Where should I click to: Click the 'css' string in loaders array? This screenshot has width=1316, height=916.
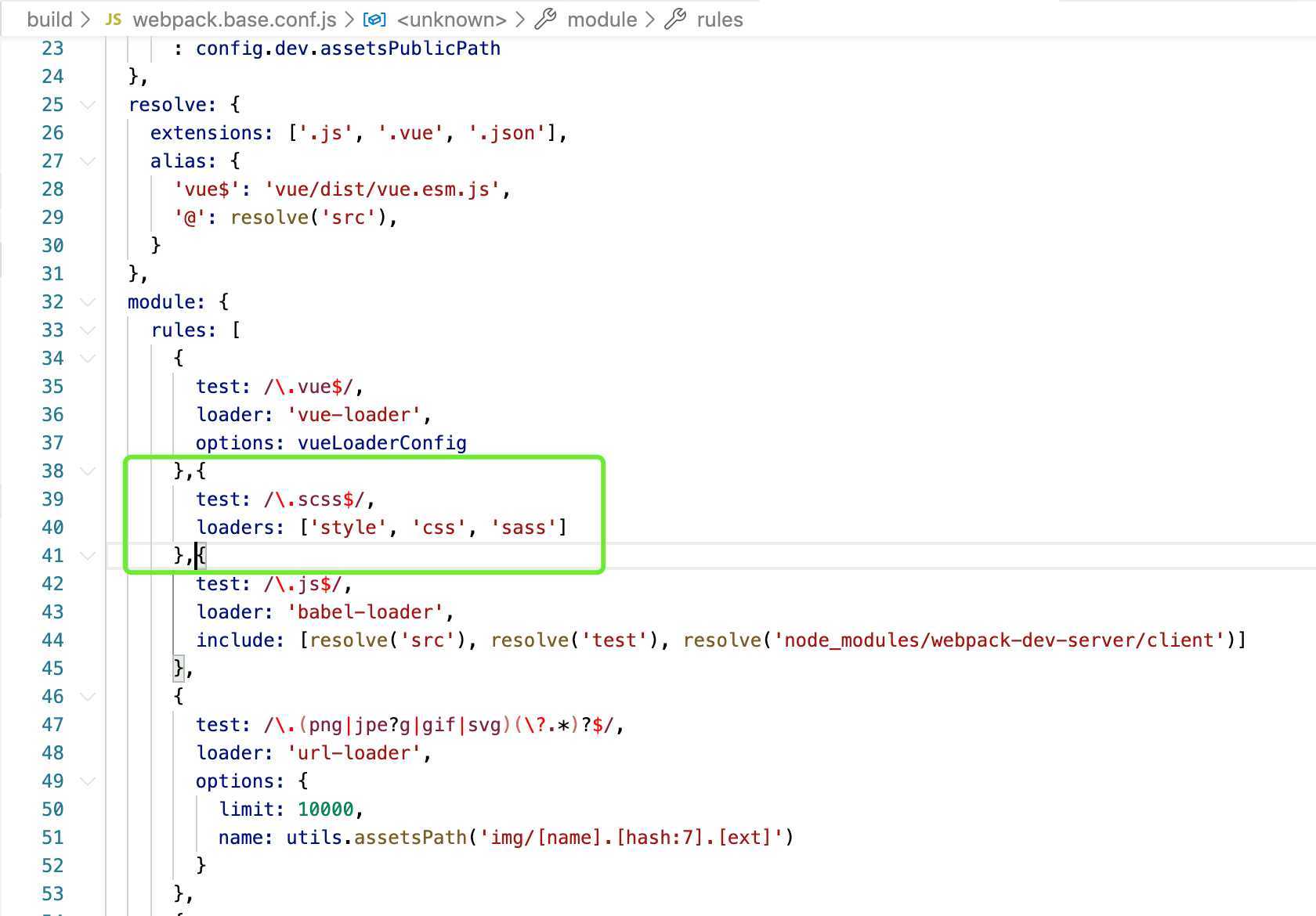[439, 528]
